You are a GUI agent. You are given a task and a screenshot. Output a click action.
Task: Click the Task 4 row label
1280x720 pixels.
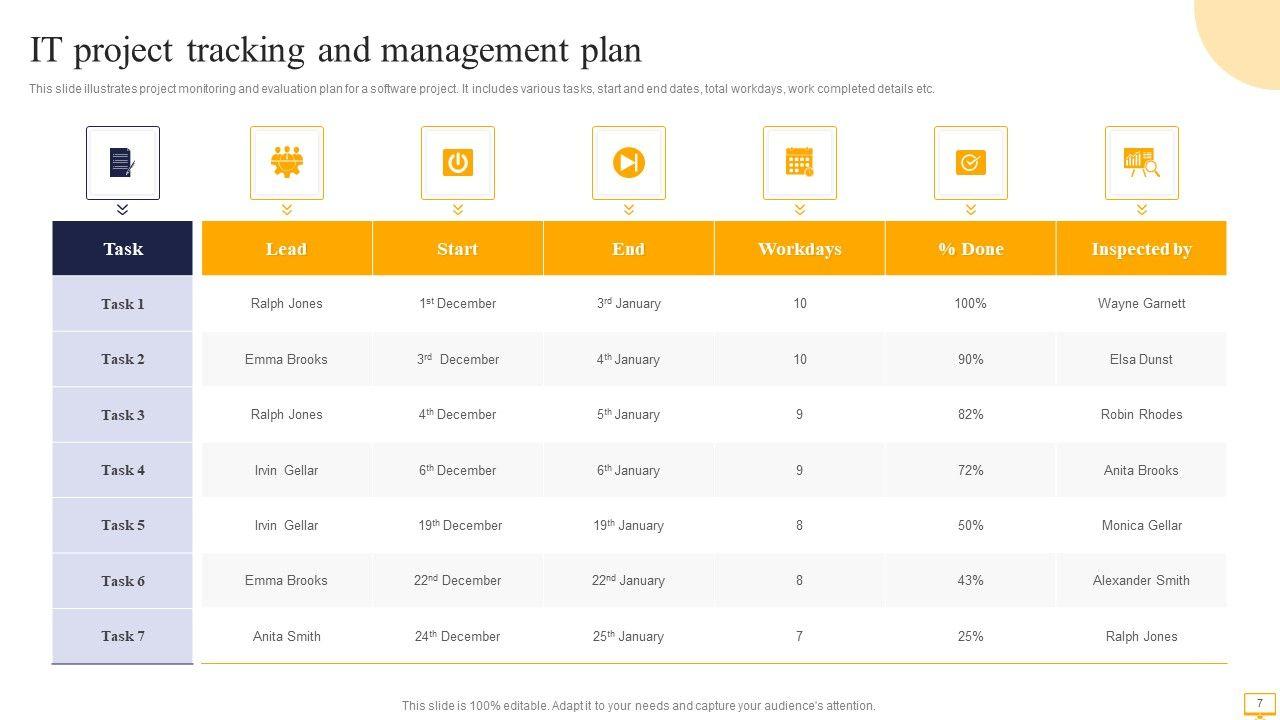122,470
